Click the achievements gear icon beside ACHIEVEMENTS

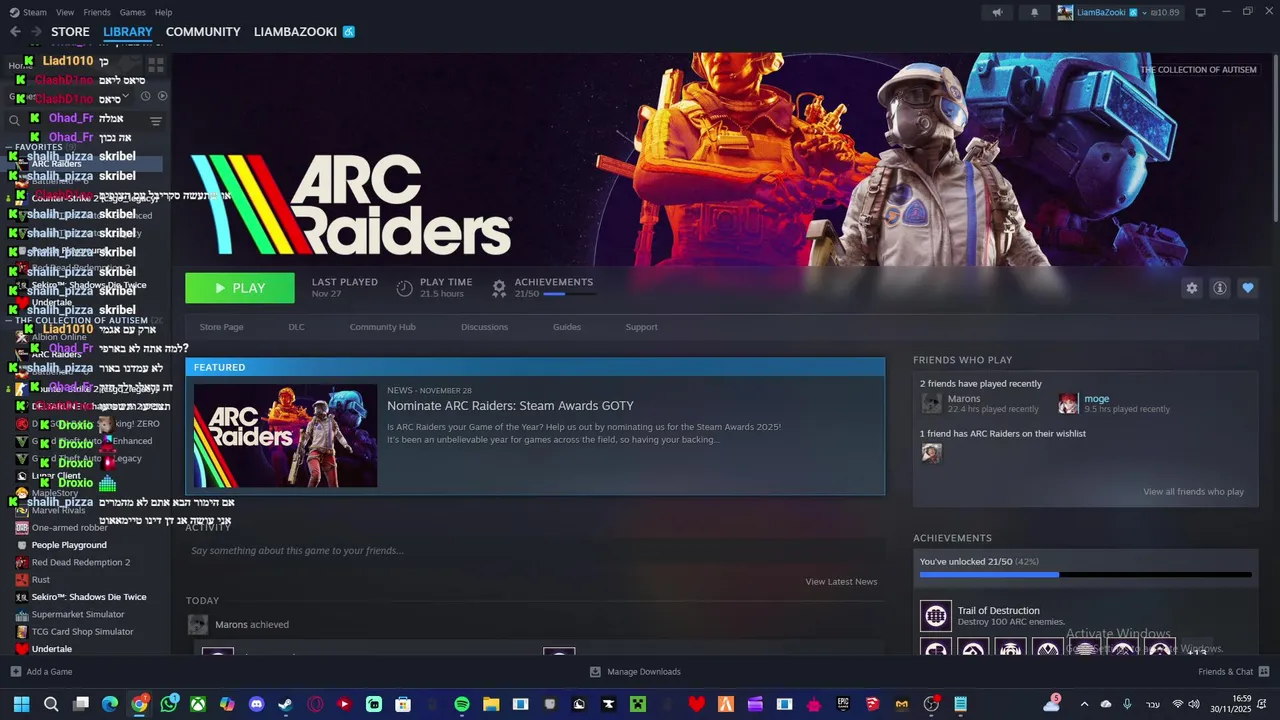click(x=499, y=288)
